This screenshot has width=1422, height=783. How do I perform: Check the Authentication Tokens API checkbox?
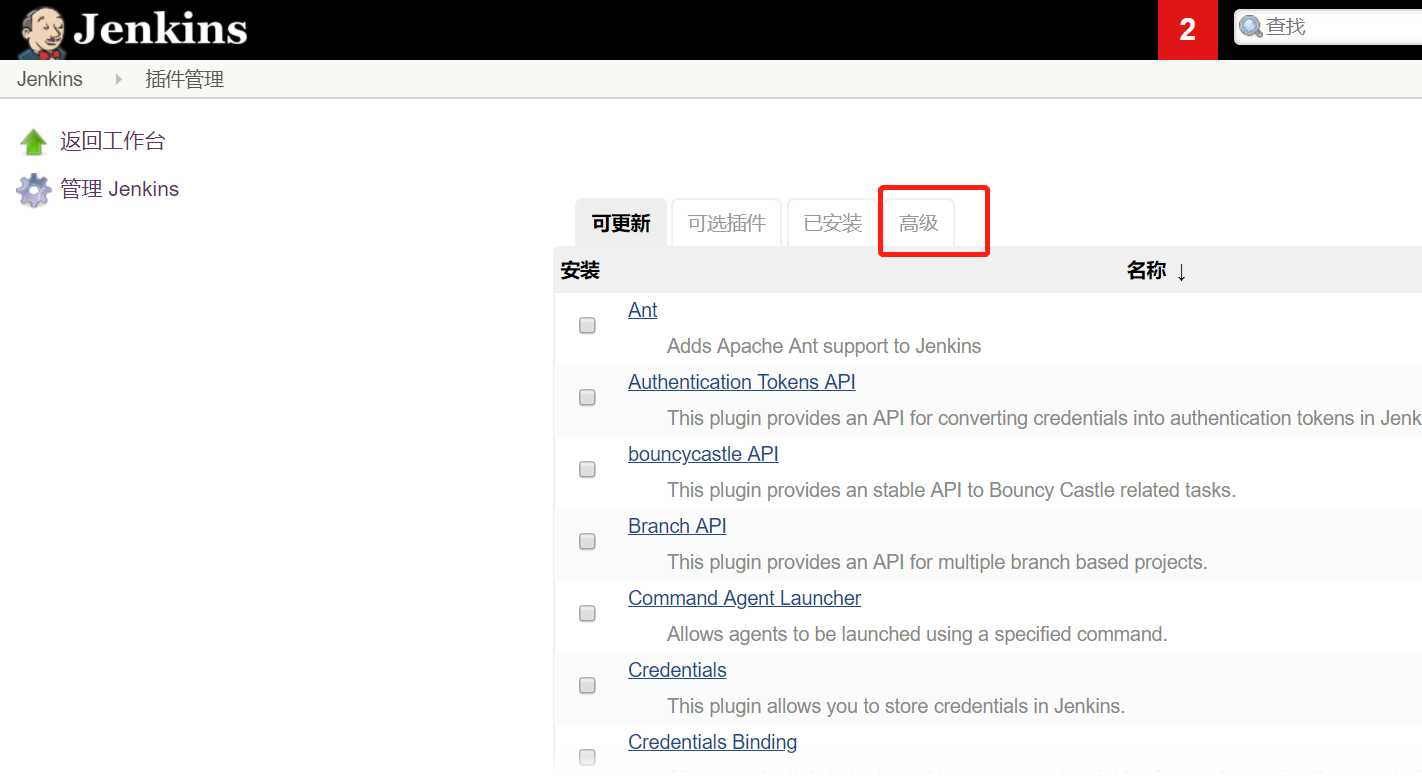tap(588, 397)
